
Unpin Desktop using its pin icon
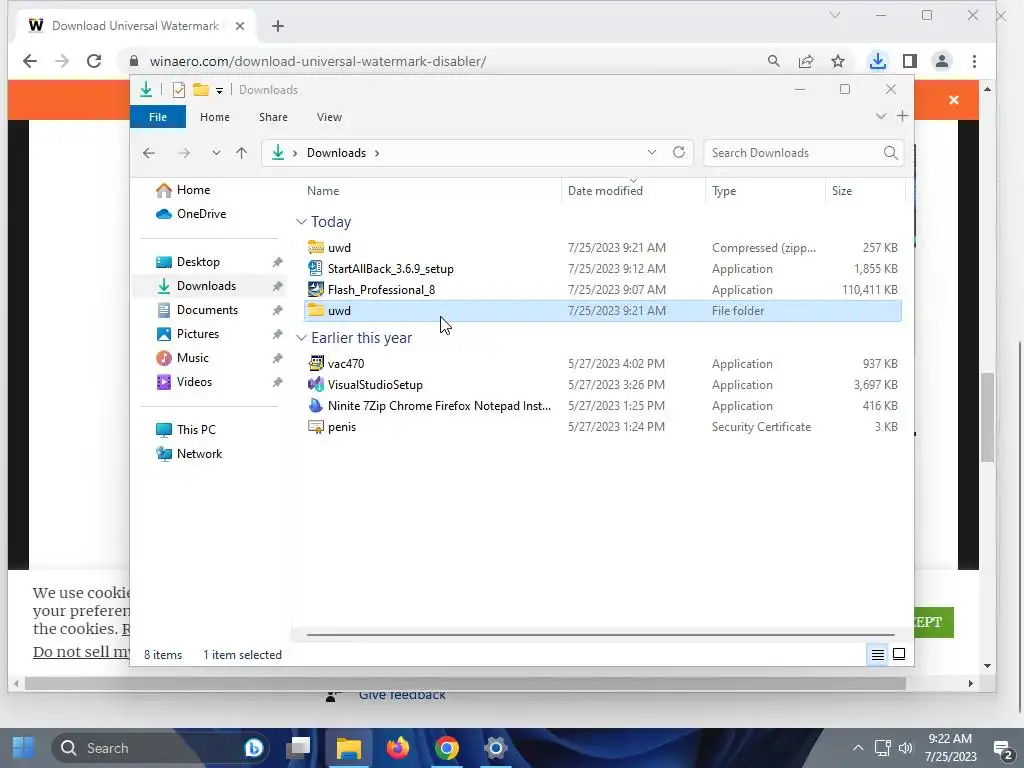click(x=278, y=262)
